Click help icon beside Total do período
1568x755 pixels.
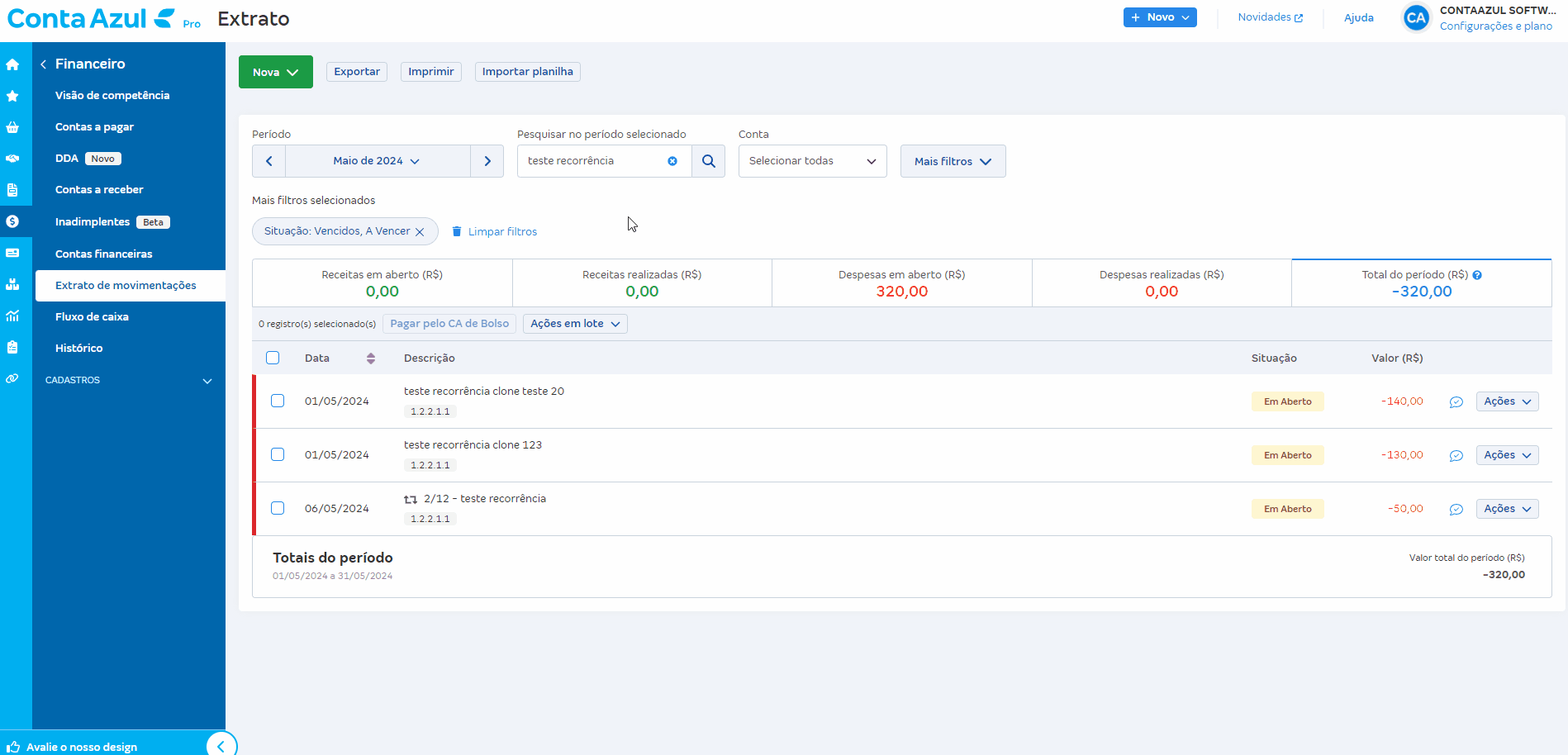tap(1477, 275)
